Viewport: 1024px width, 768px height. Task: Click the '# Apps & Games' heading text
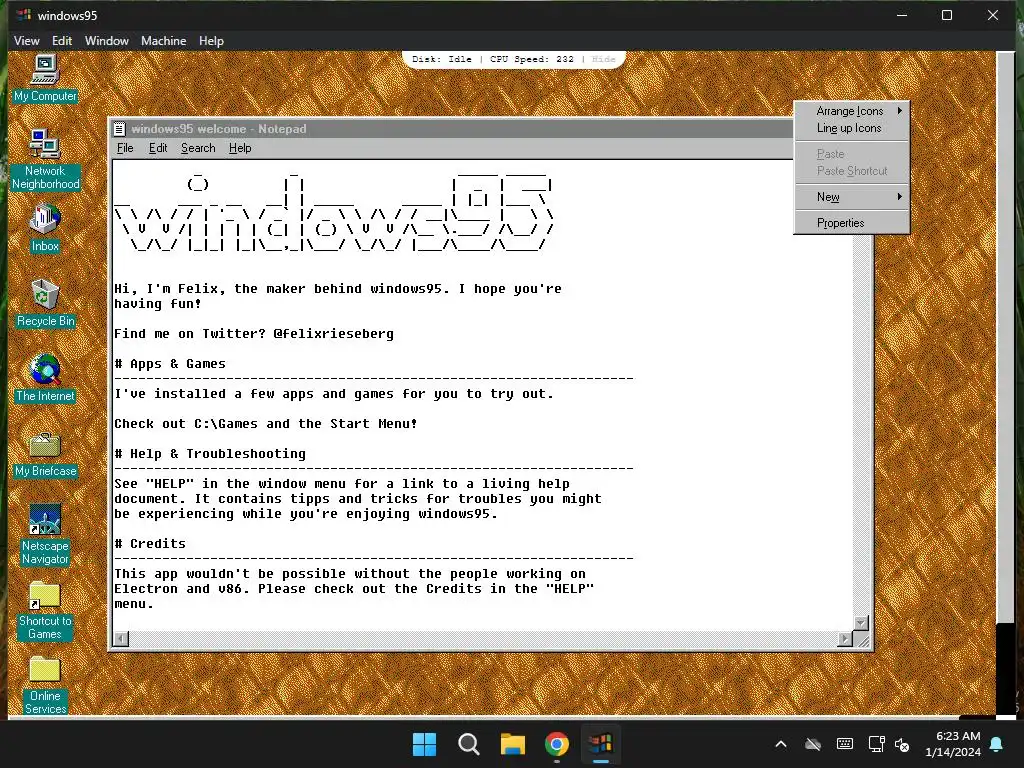[170, 364]
